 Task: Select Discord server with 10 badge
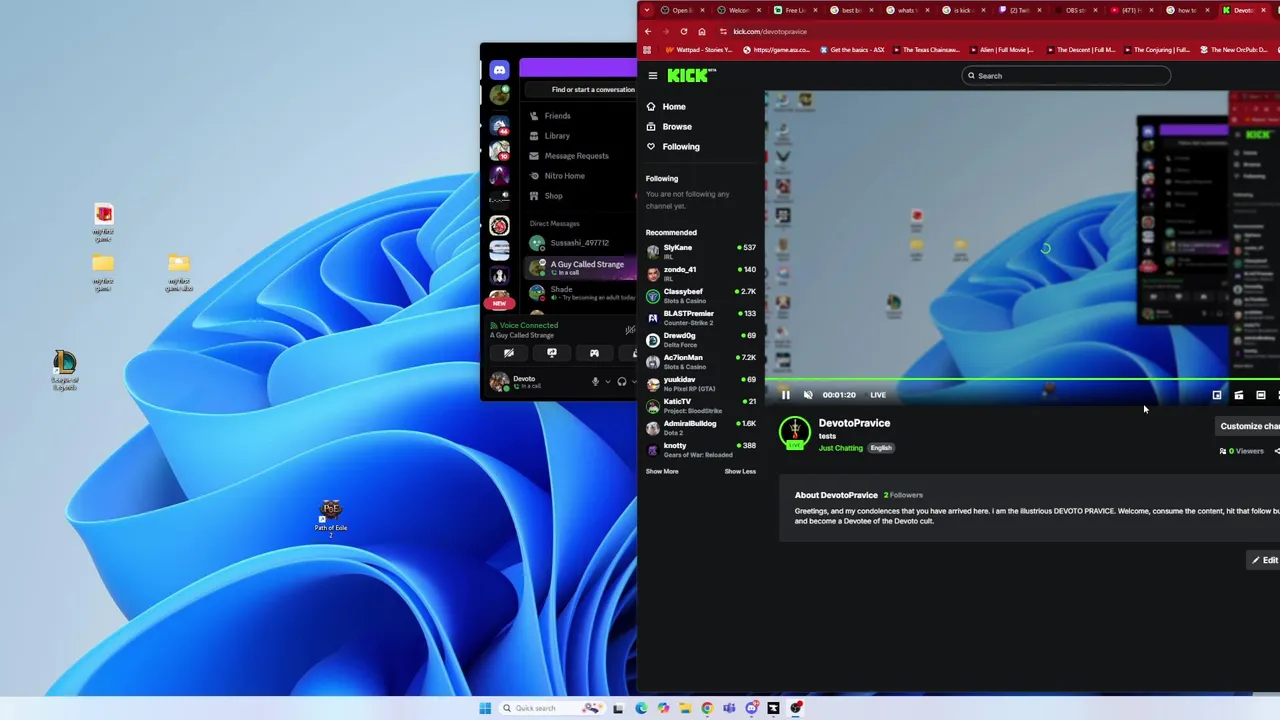coord(499,150)
